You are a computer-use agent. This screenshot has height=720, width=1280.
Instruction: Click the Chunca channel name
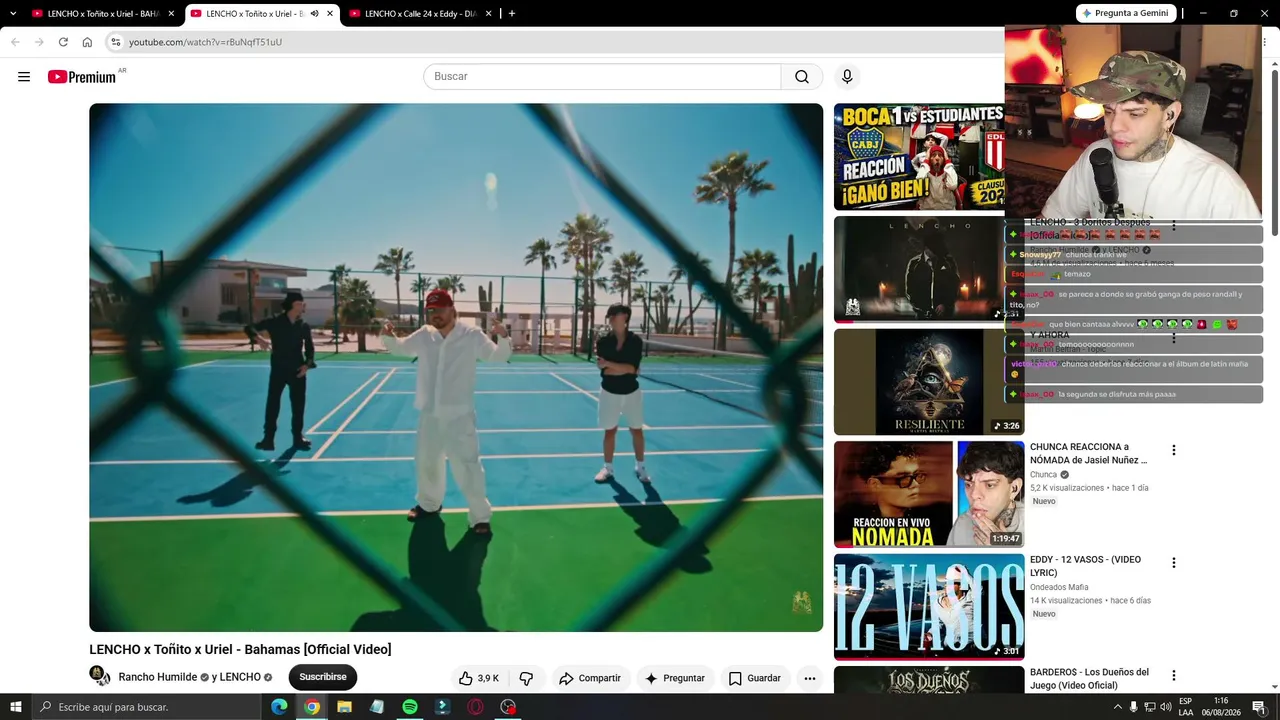(x=1043, y=475)
